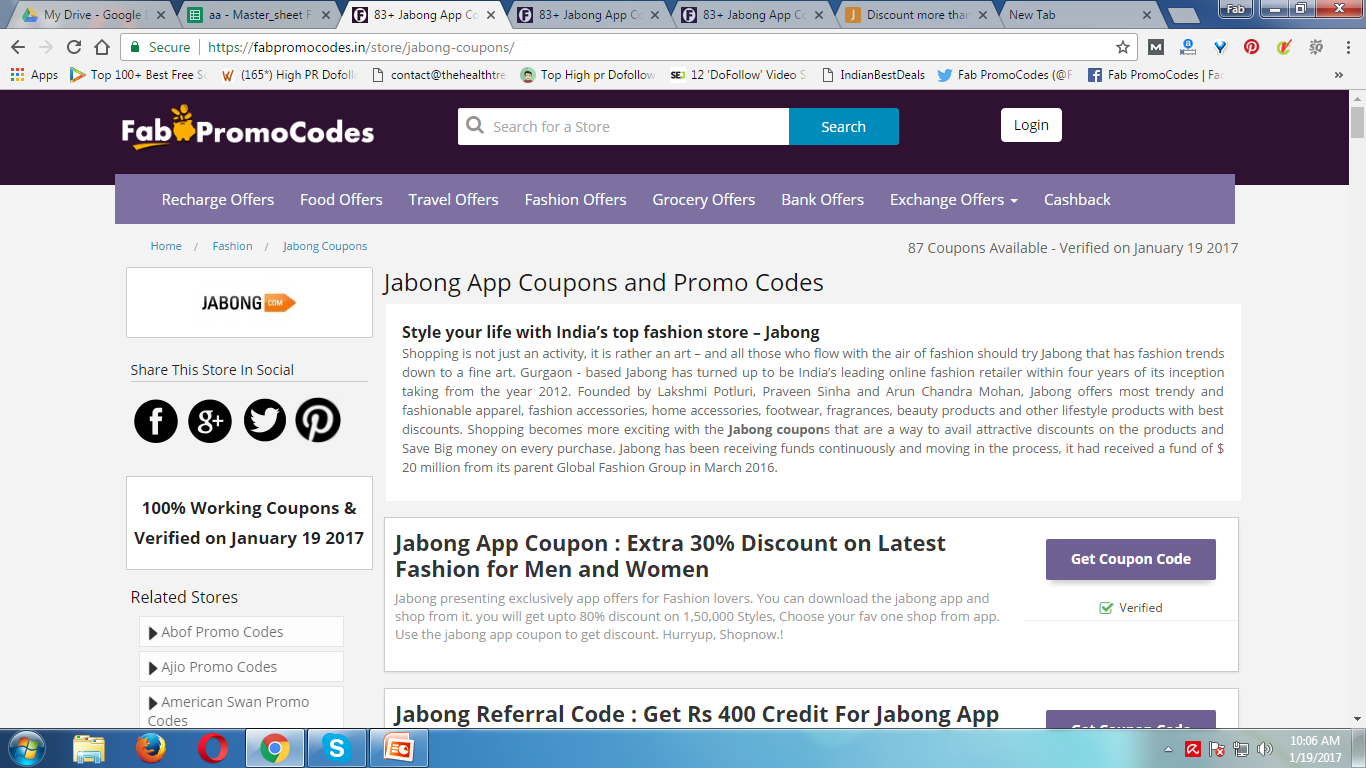Open IndianBestDeals bookmark
This screenshot has height=768, width=1366.
(x=873, y=75)
